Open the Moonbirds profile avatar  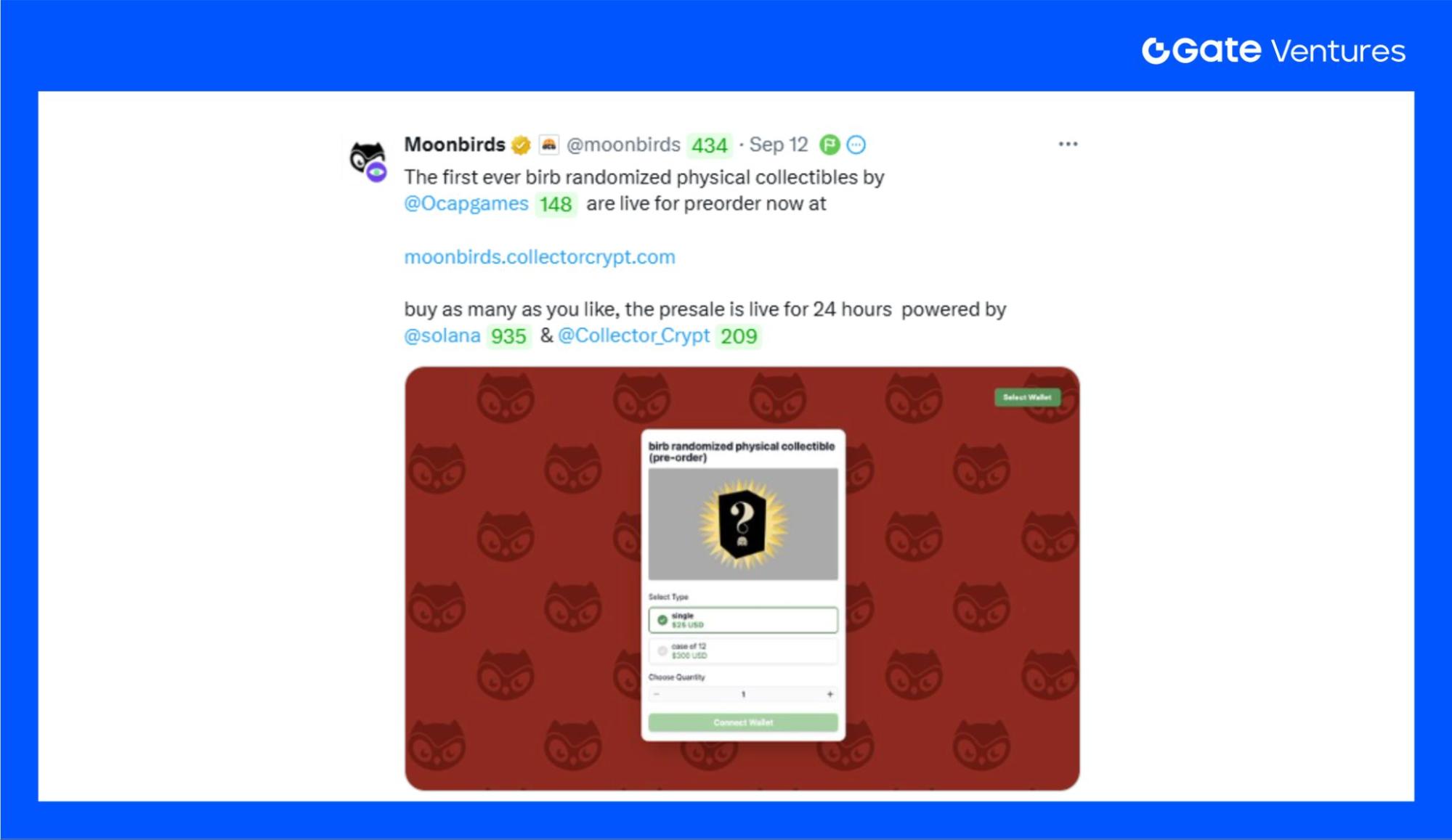click(368, 160)
